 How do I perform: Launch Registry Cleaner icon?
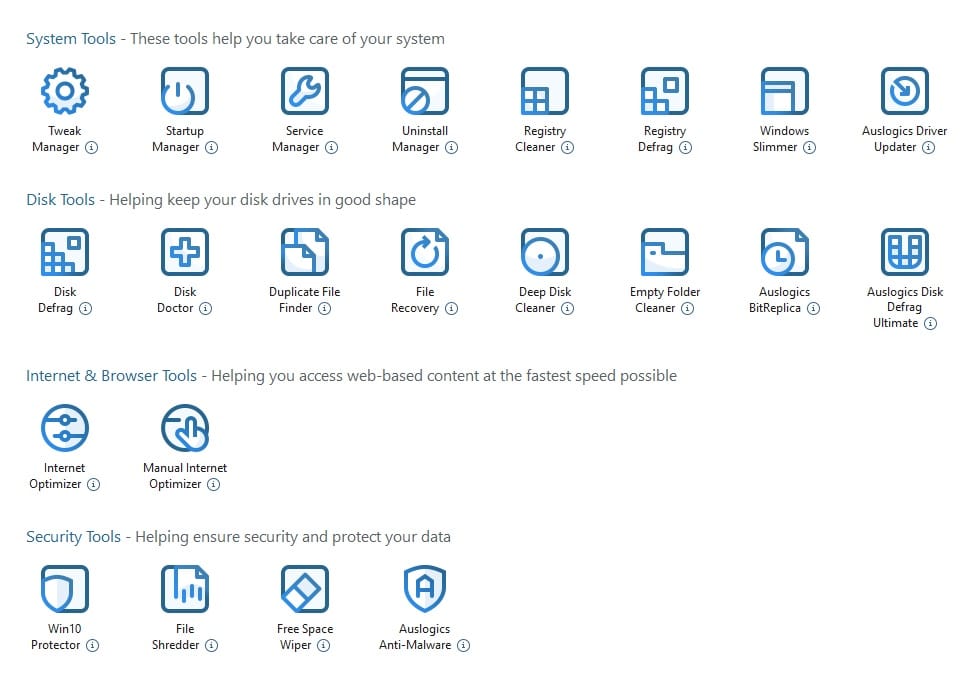coord(545,91)
